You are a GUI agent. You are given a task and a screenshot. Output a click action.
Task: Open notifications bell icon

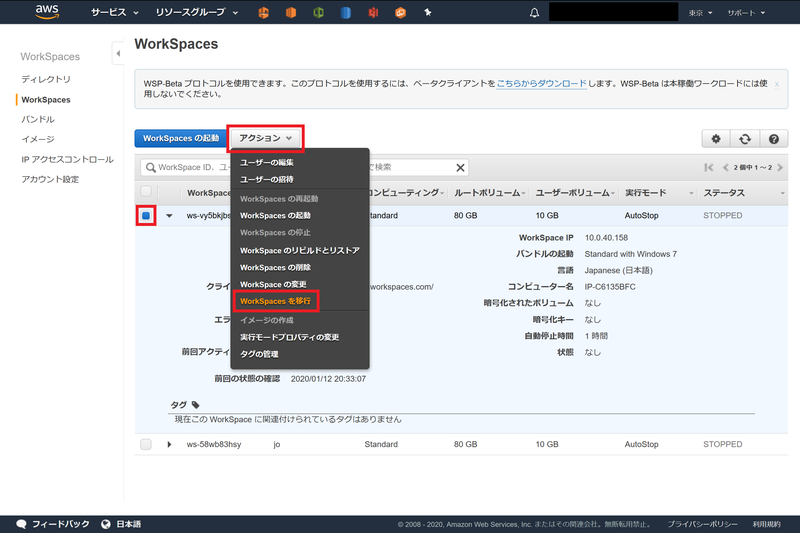coord(534,13)
